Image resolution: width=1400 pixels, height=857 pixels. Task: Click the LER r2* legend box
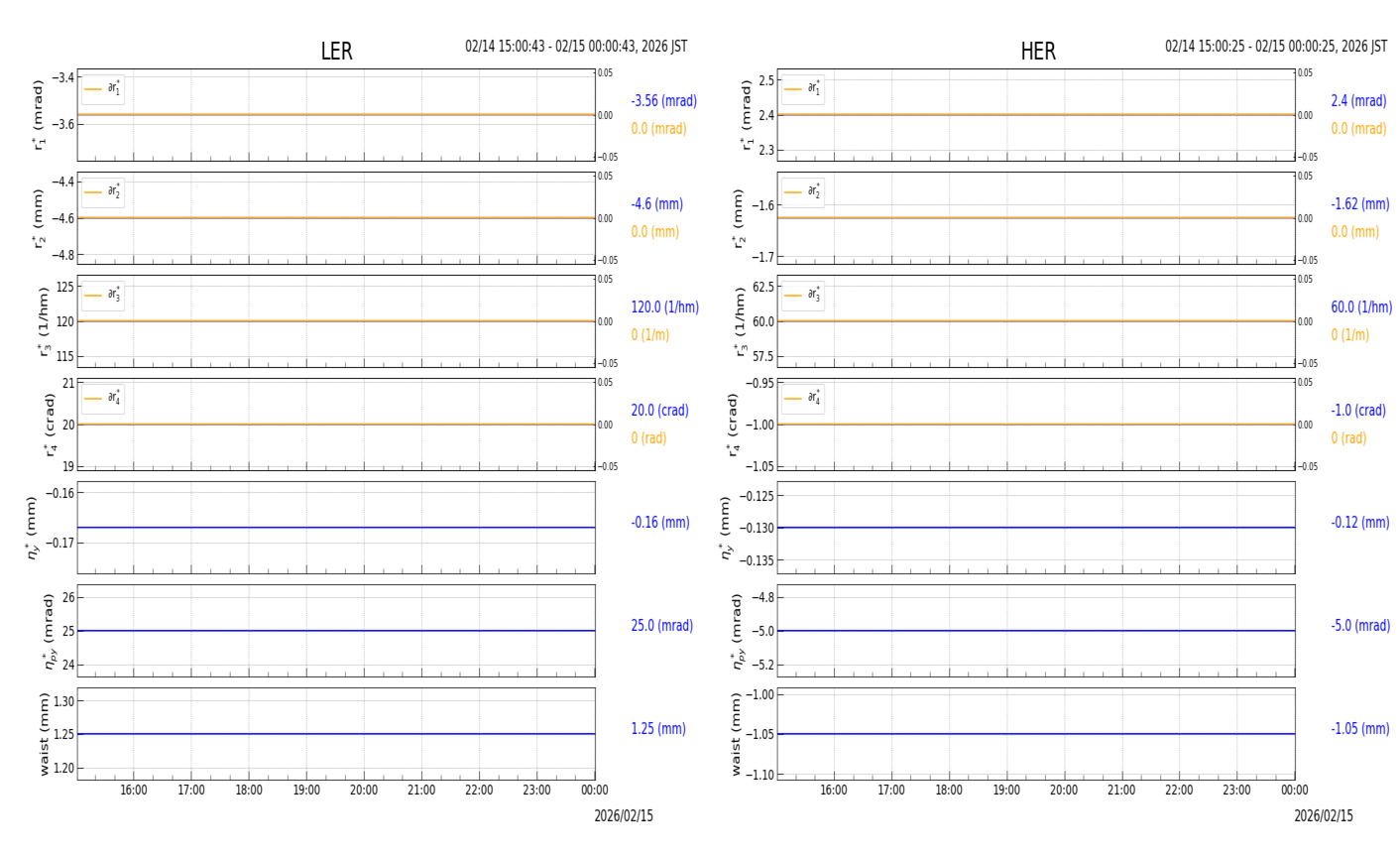(x=103, y=192)
